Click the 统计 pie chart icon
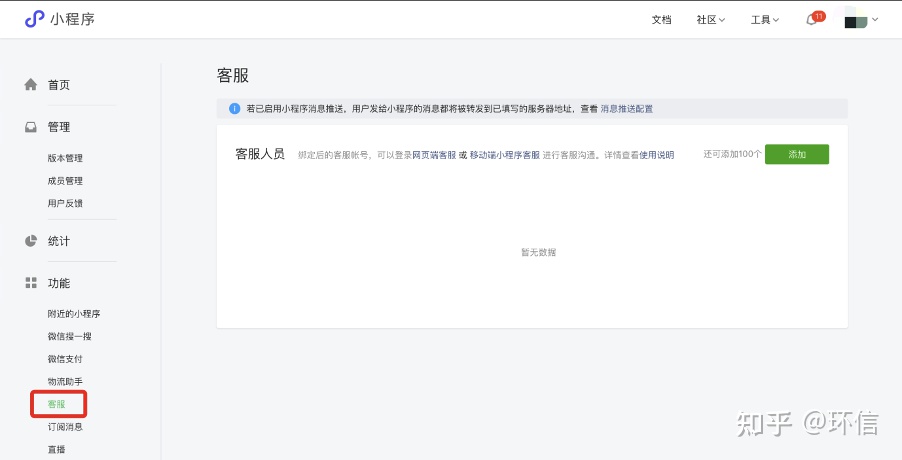The height and width of the screenshot is (460, 902). point(31,241)
